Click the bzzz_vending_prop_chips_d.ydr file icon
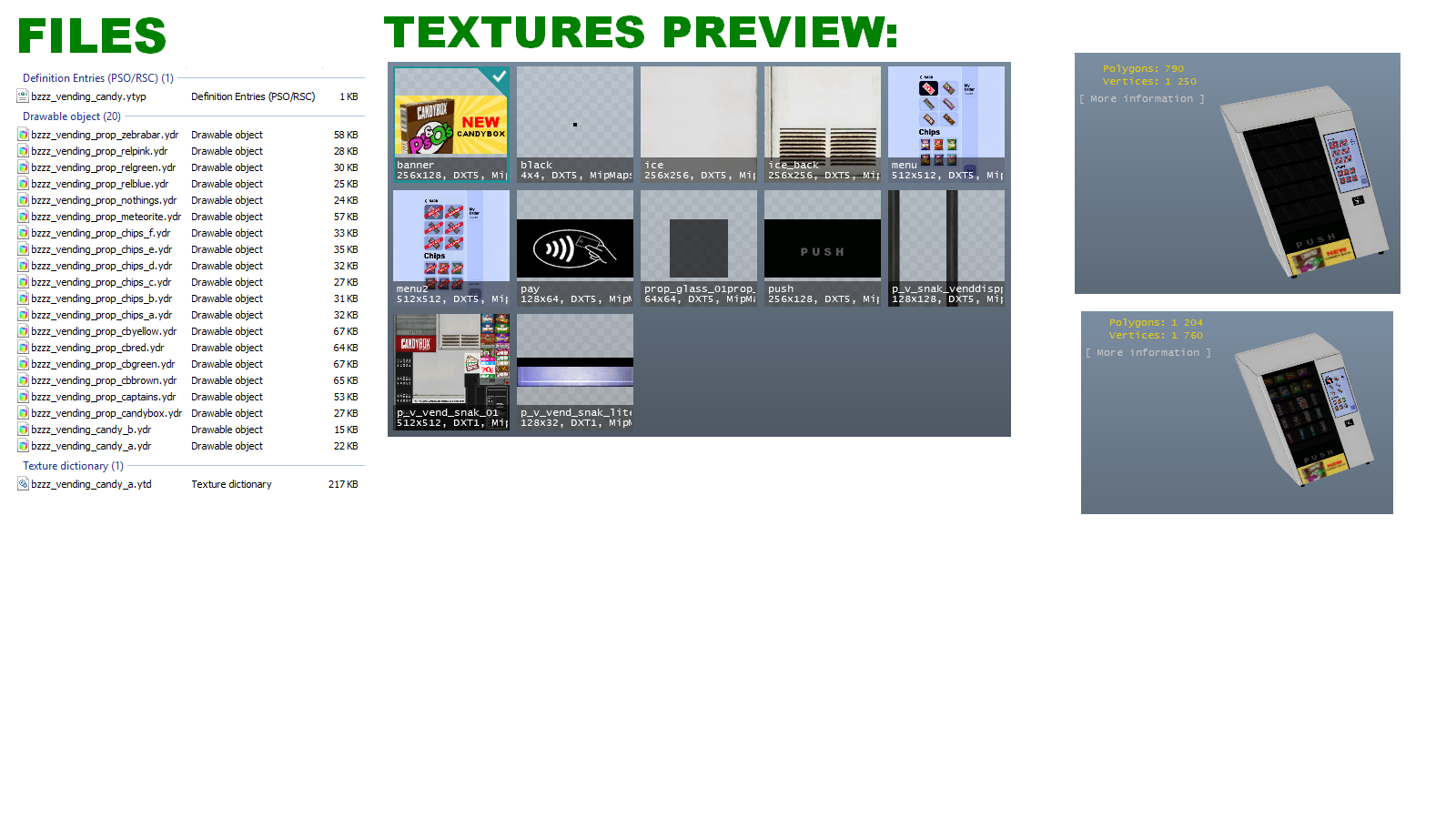 [x=23, y=266]
